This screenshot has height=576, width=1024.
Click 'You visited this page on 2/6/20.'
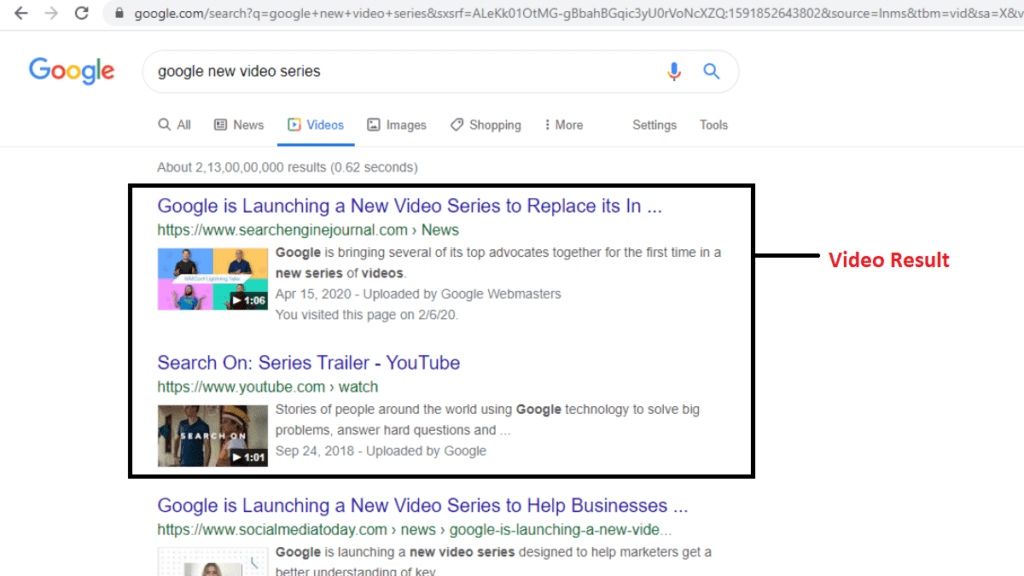point(367,315)
